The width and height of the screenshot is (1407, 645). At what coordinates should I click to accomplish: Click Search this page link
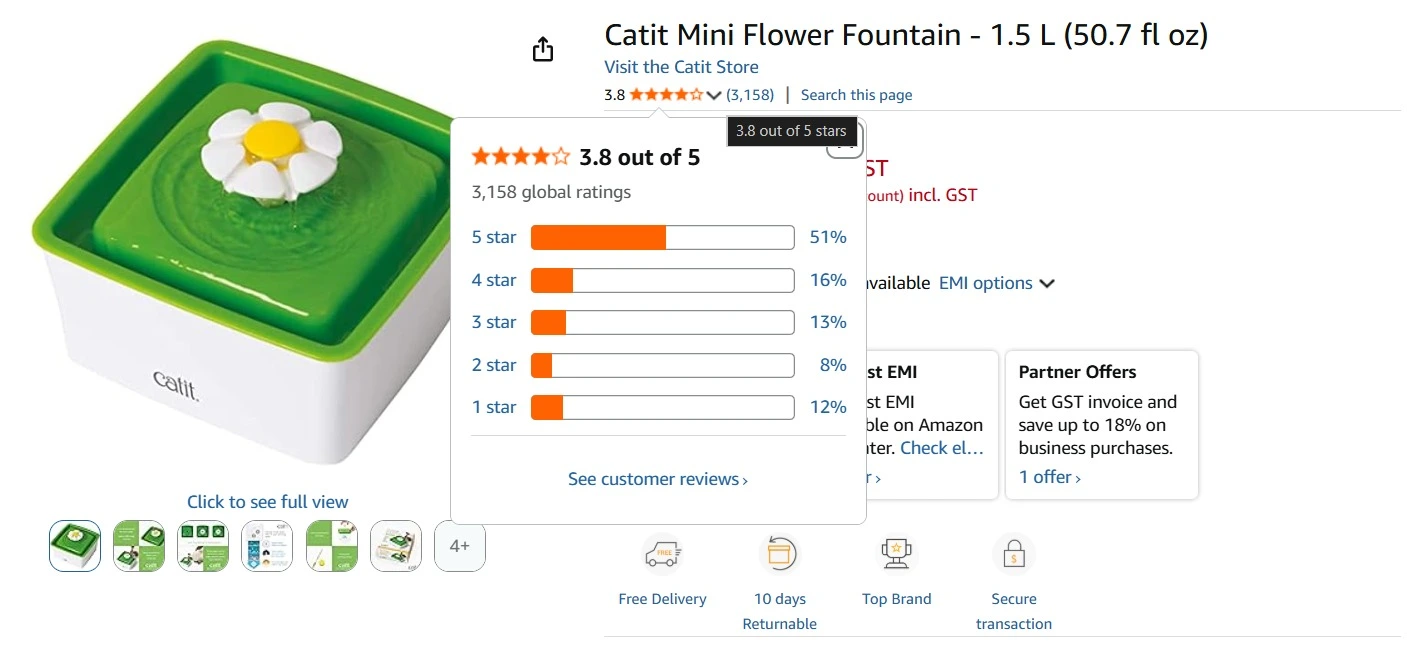pyautogui.click(x=856, y=95)
